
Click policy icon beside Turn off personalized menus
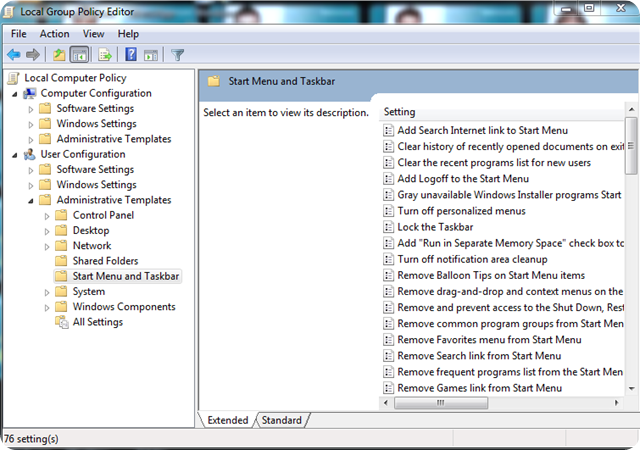(388, 211)
